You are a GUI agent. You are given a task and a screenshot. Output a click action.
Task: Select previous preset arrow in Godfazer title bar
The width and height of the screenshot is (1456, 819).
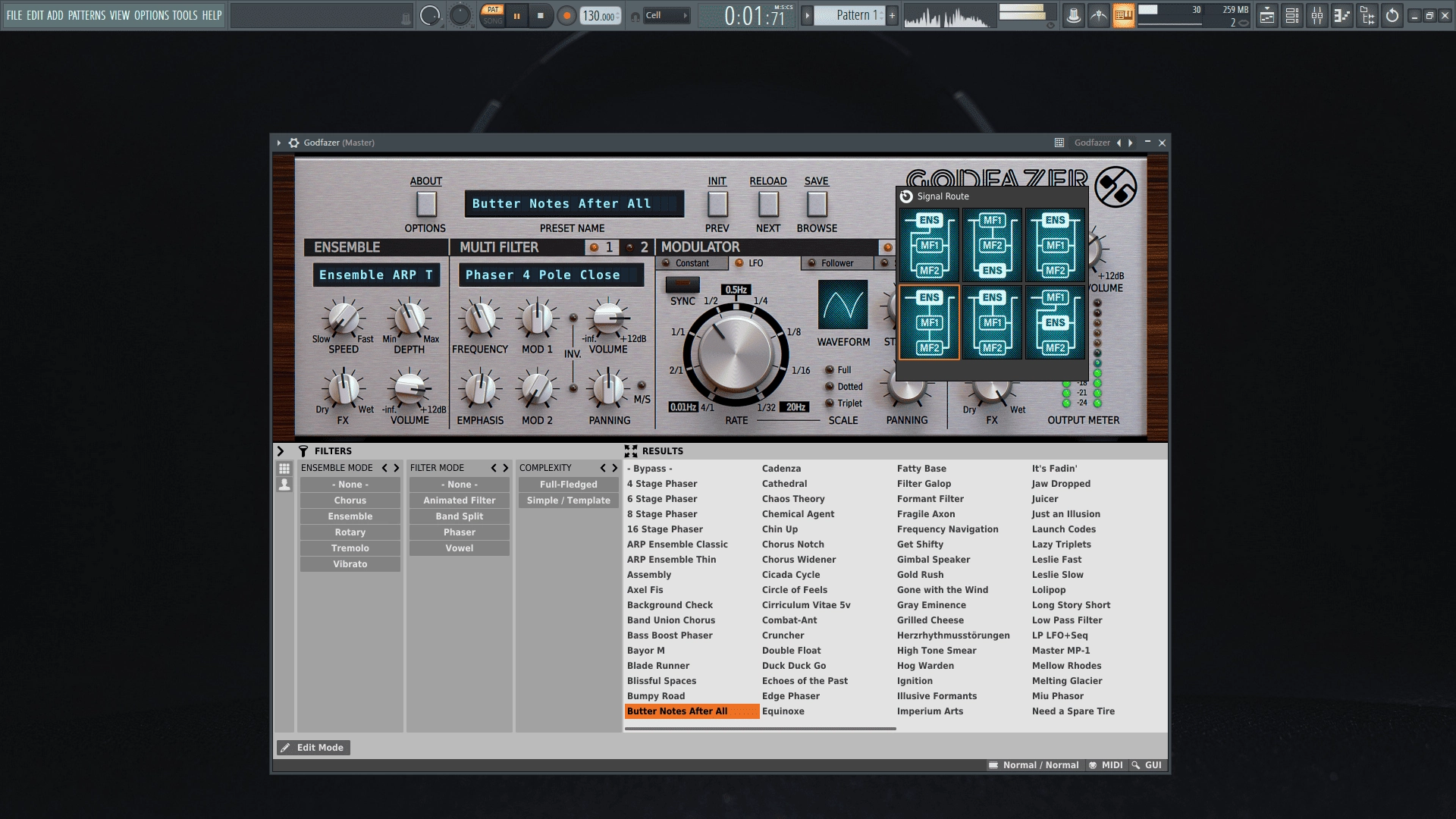[1119, 143]
